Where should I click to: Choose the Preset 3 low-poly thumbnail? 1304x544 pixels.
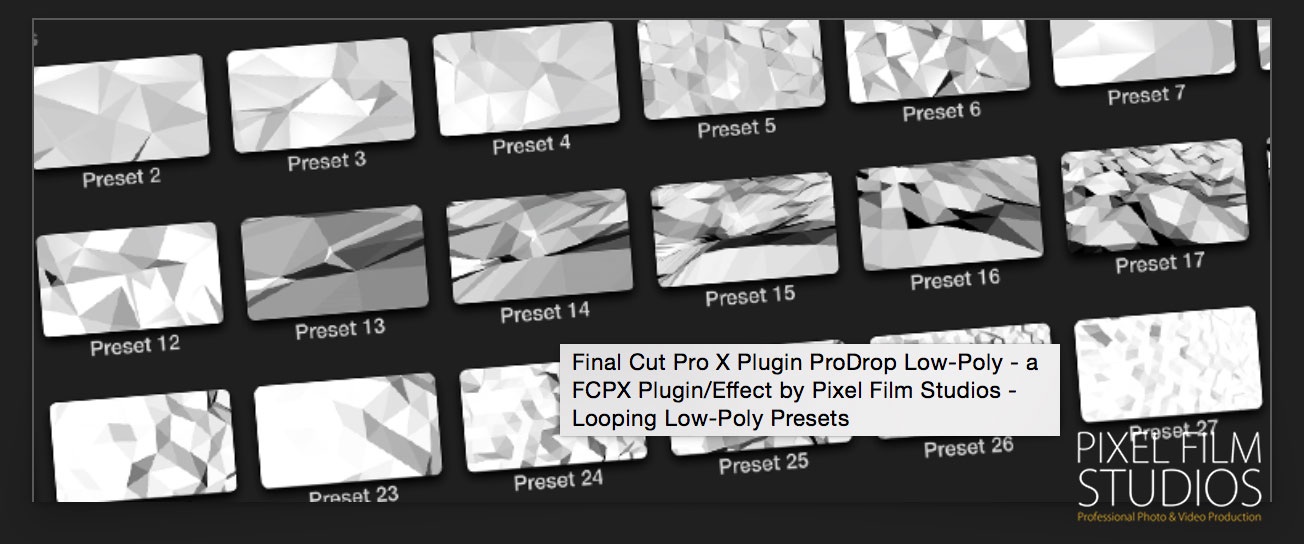pyautogui.click(x=321, y=97)
